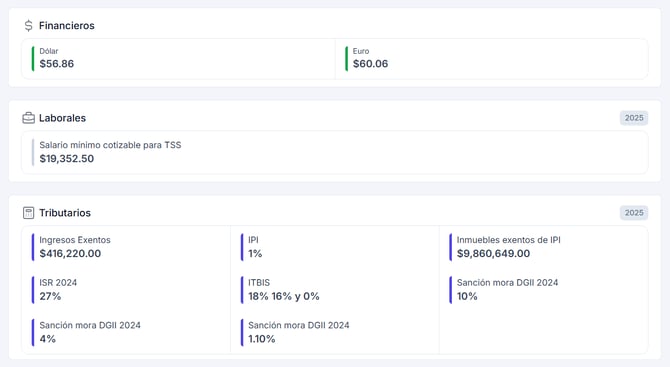Viewport: 670px width, 367px height.
Task: Select the ISR 2024 27% indicator
Action: (x=54, y=290)
